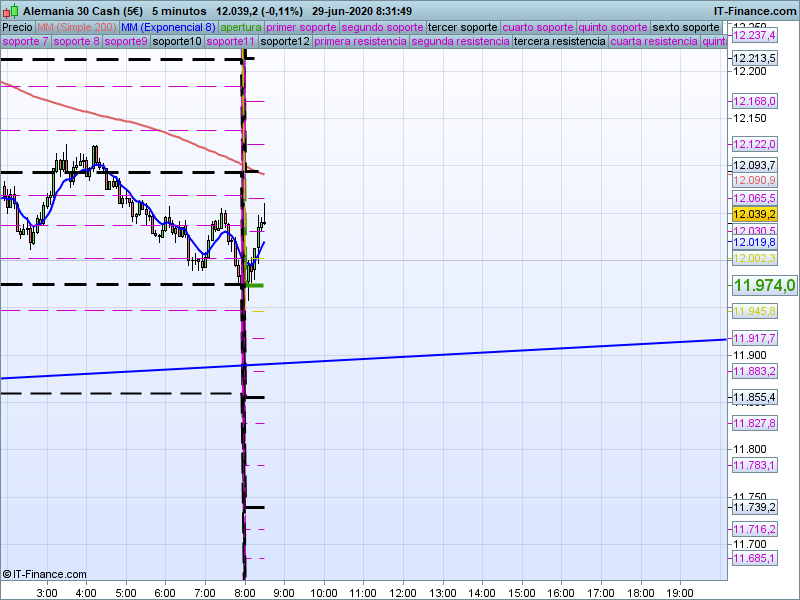Image resolution: width=800 pixels, height=600 pixels.
Task: Click the 12.237,4 price tag on axis
Action: point(754,35)
